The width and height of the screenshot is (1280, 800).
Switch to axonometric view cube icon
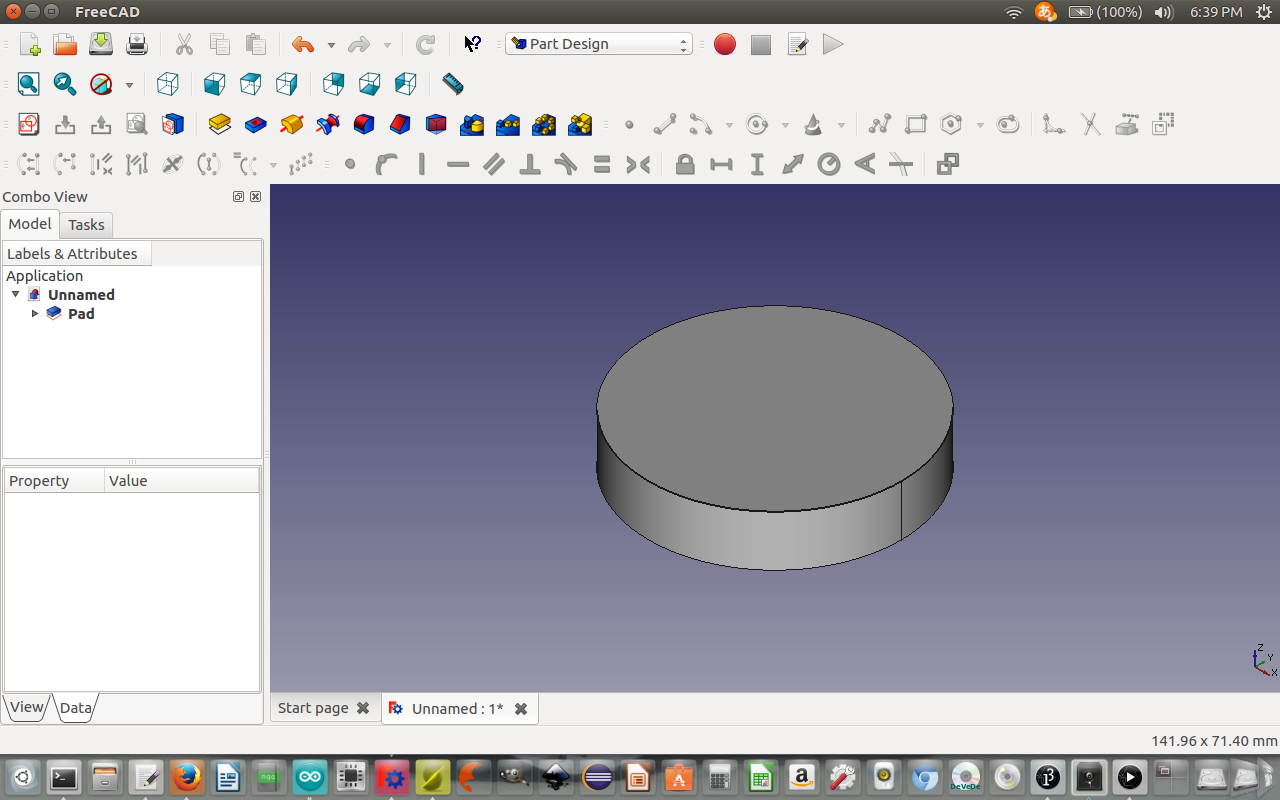tap(168, 84)
